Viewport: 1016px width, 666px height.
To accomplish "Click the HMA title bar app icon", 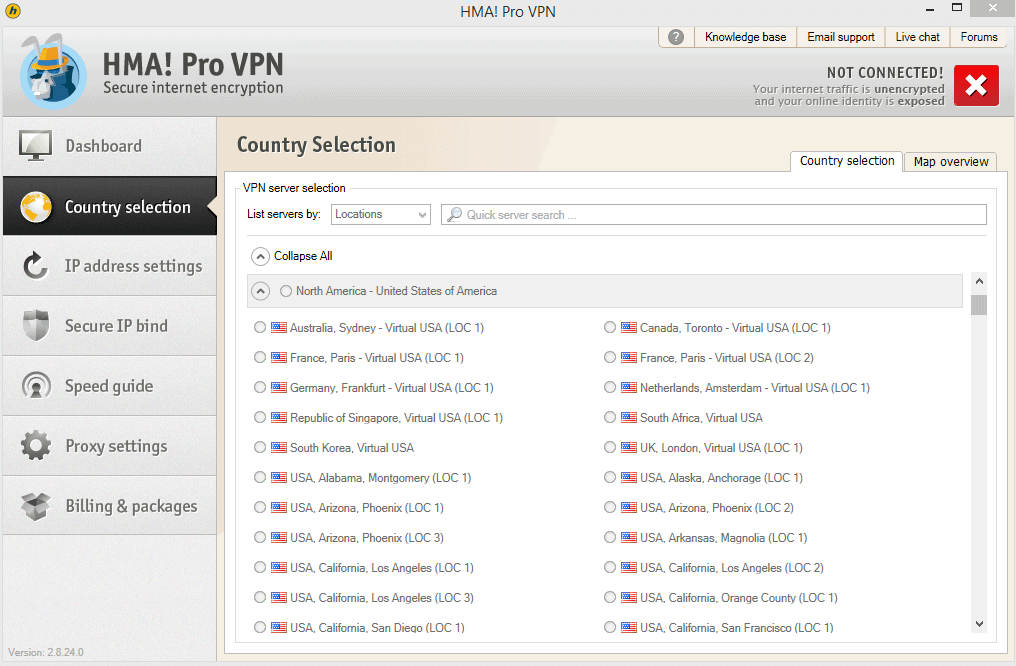I will [x=12, y=11].
